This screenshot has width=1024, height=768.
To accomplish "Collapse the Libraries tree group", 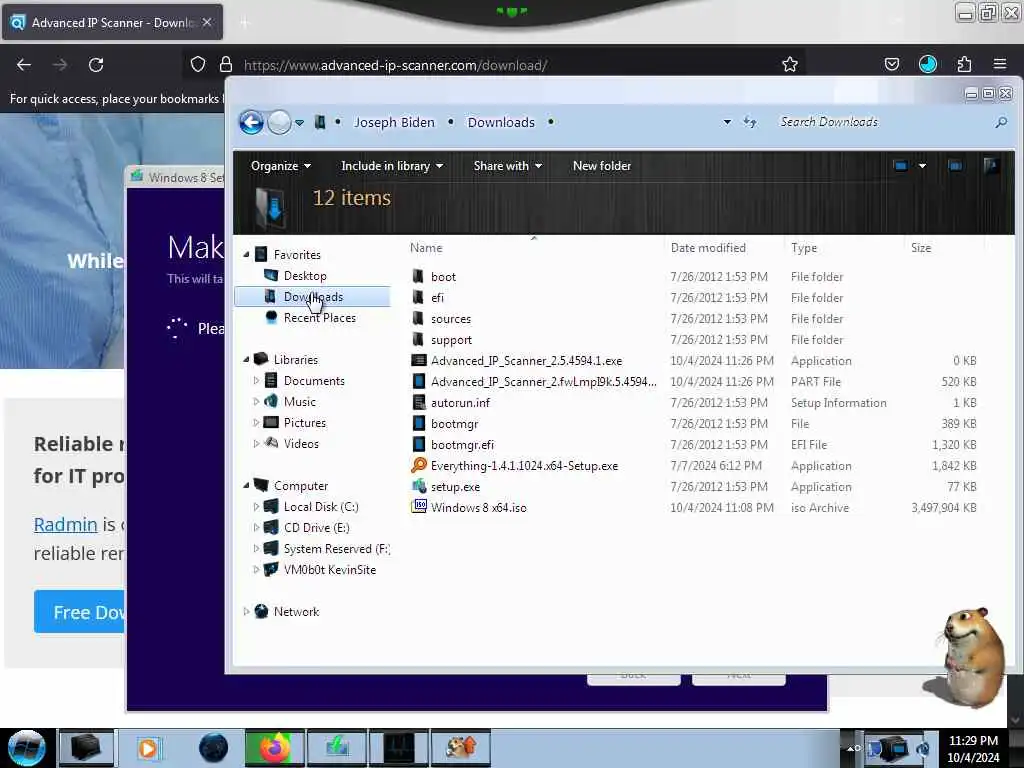I will [246, 359].
